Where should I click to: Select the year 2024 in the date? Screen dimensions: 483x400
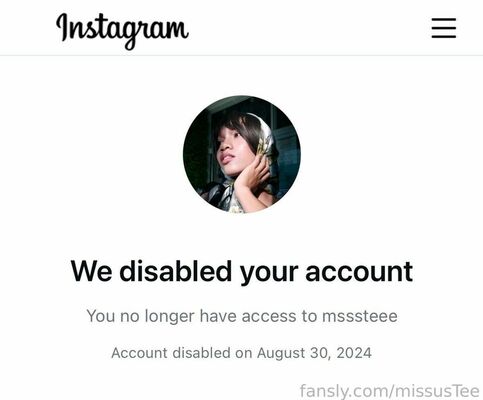[x=354, y=353]
